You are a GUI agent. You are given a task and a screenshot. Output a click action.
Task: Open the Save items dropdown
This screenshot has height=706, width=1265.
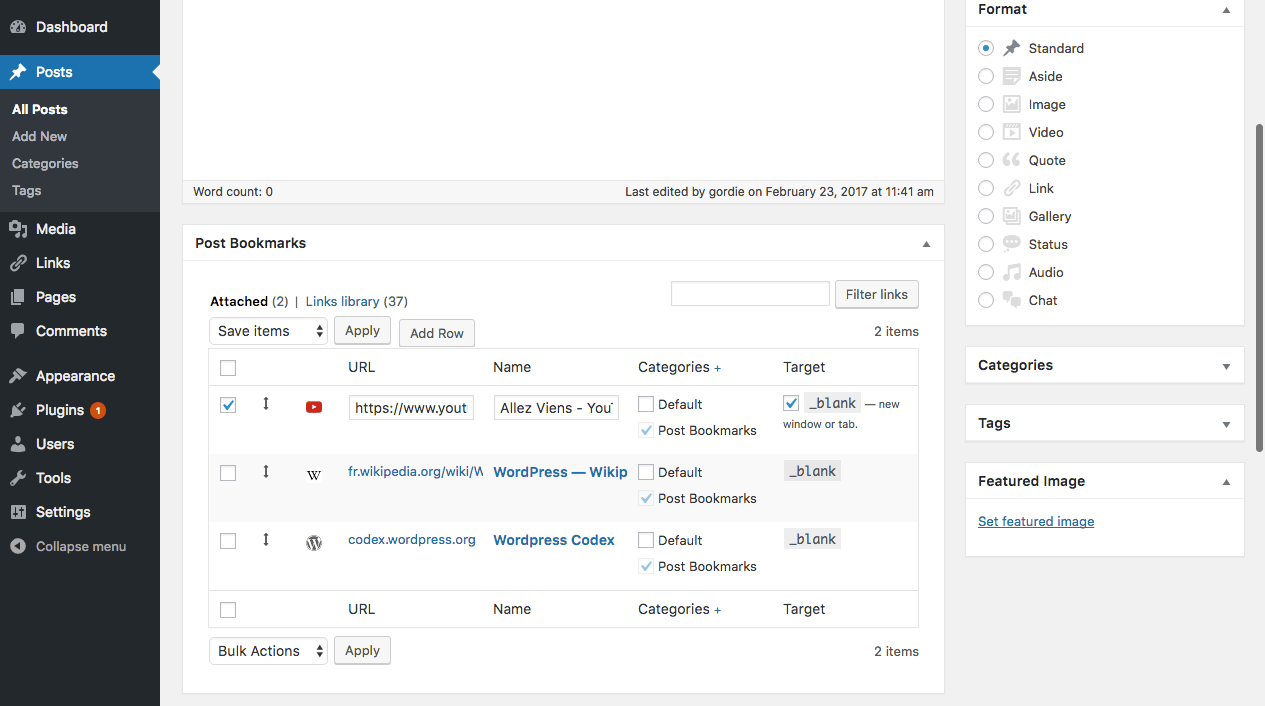coord(268,331)
